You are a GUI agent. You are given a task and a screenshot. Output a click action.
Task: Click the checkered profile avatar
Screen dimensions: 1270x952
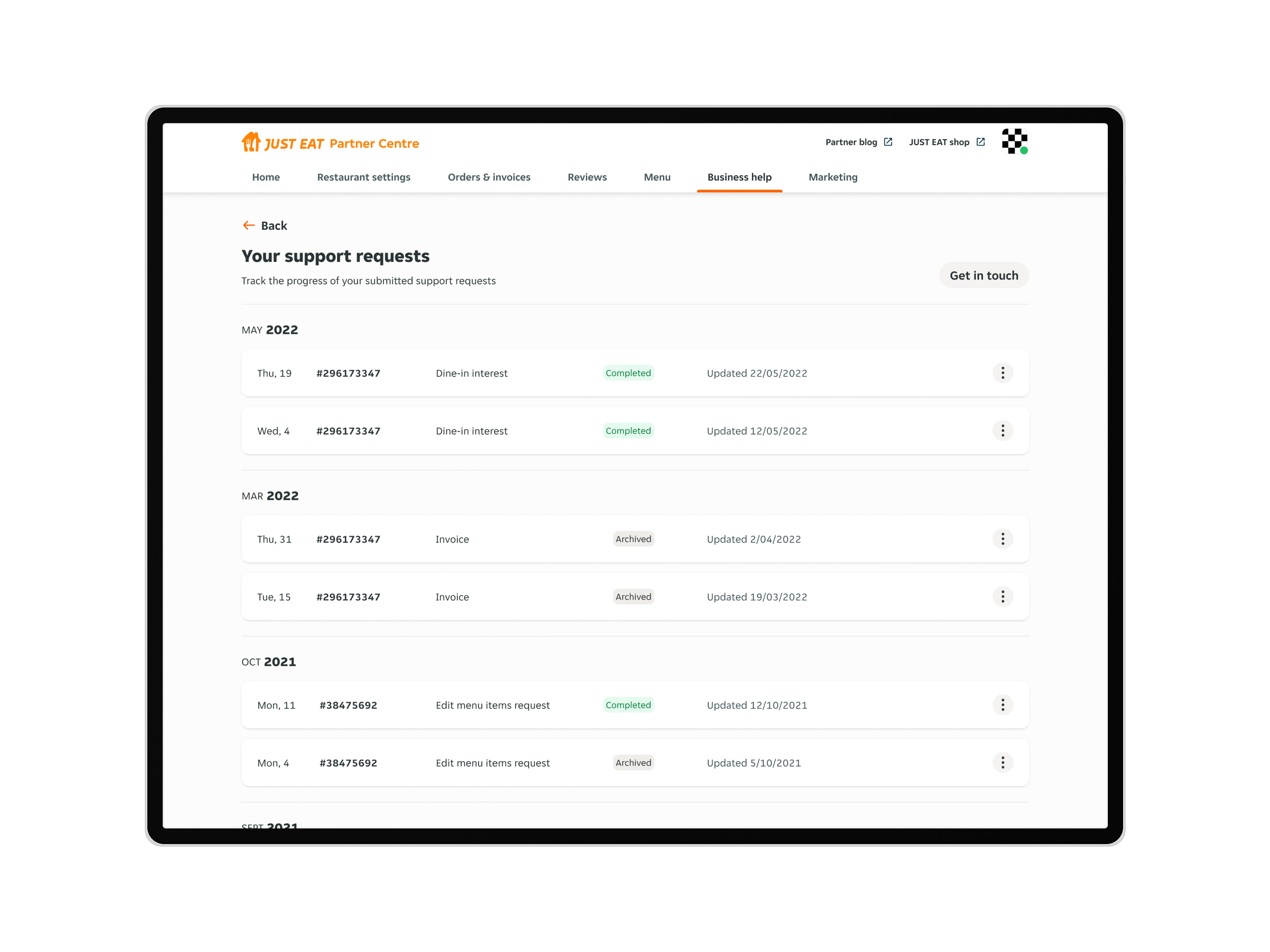click(1014, 141)
